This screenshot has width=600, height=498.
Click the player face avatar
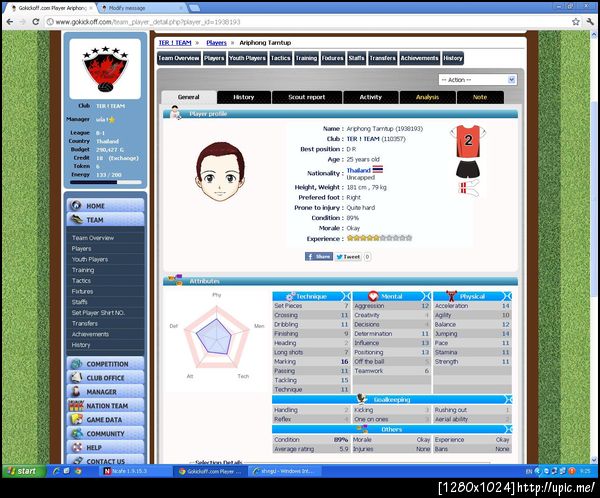(x=220, y=172)
